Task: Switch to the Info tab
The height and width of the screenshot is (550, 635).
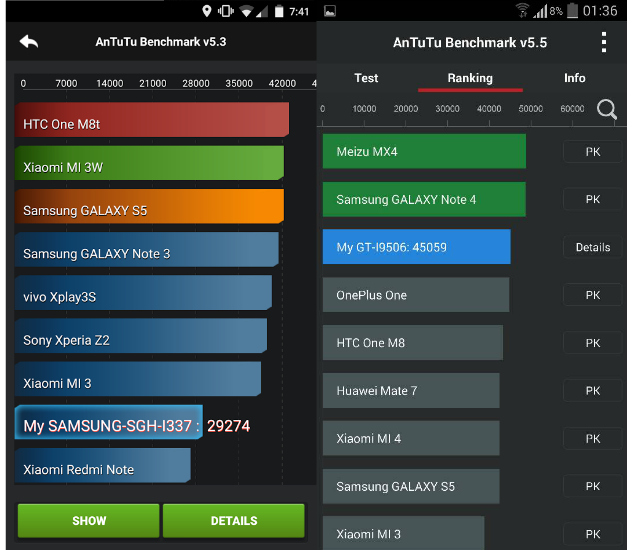Action: [575, 78]
